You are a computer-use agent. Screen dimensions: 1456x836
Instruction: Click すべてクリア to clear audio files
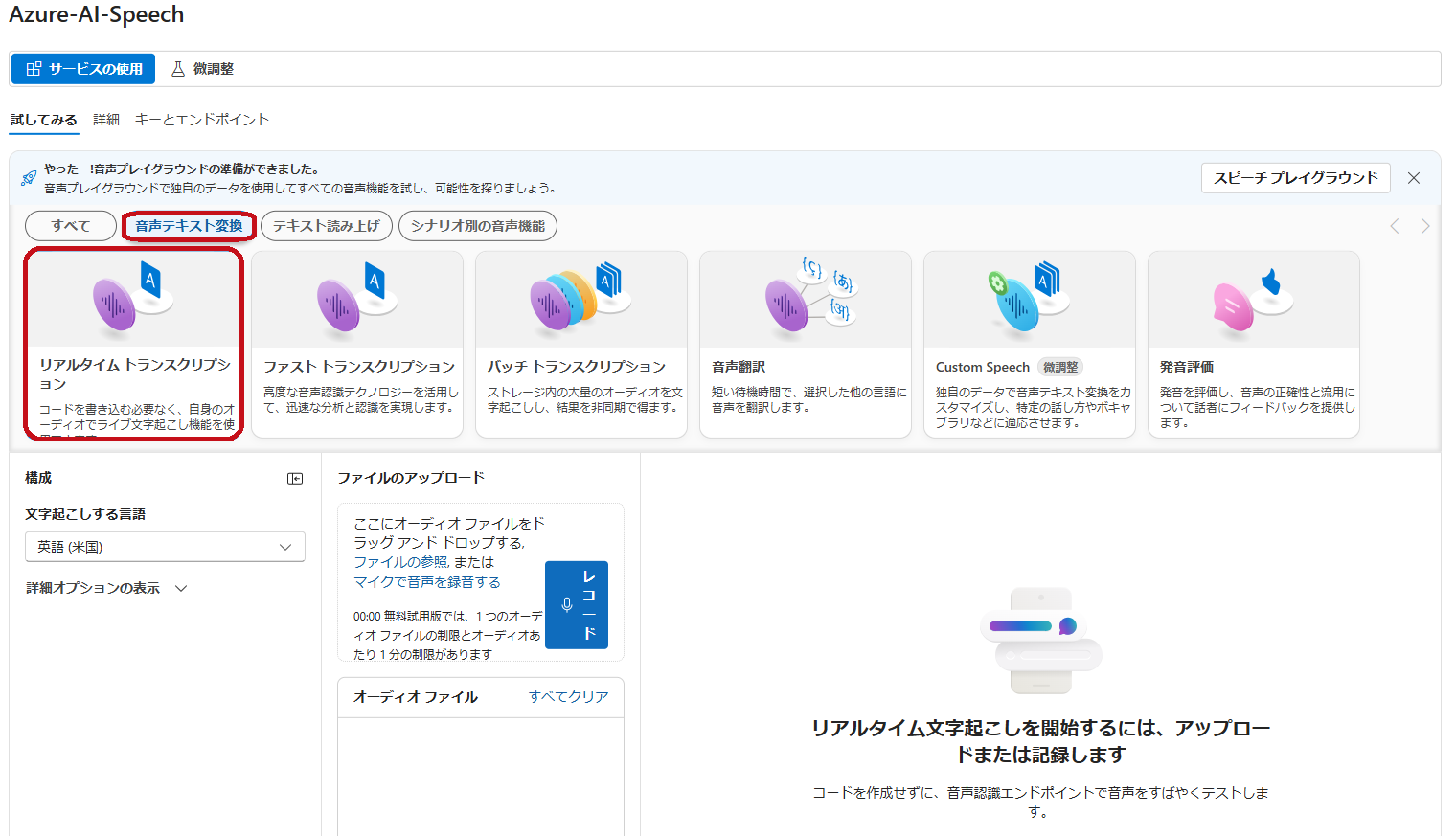pos(569,697)
